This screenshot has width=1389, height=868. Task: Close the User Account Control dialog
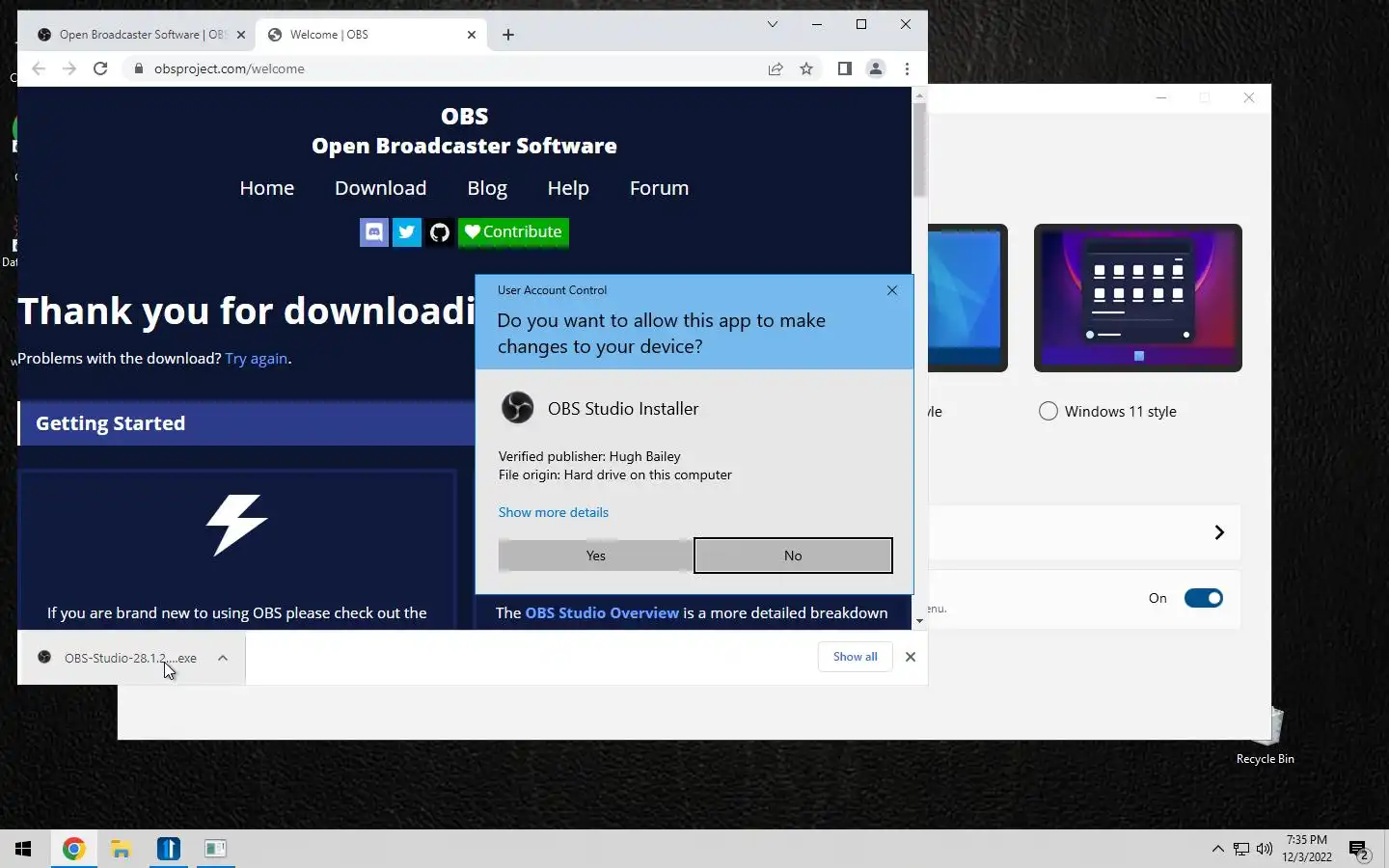(892, 290)
